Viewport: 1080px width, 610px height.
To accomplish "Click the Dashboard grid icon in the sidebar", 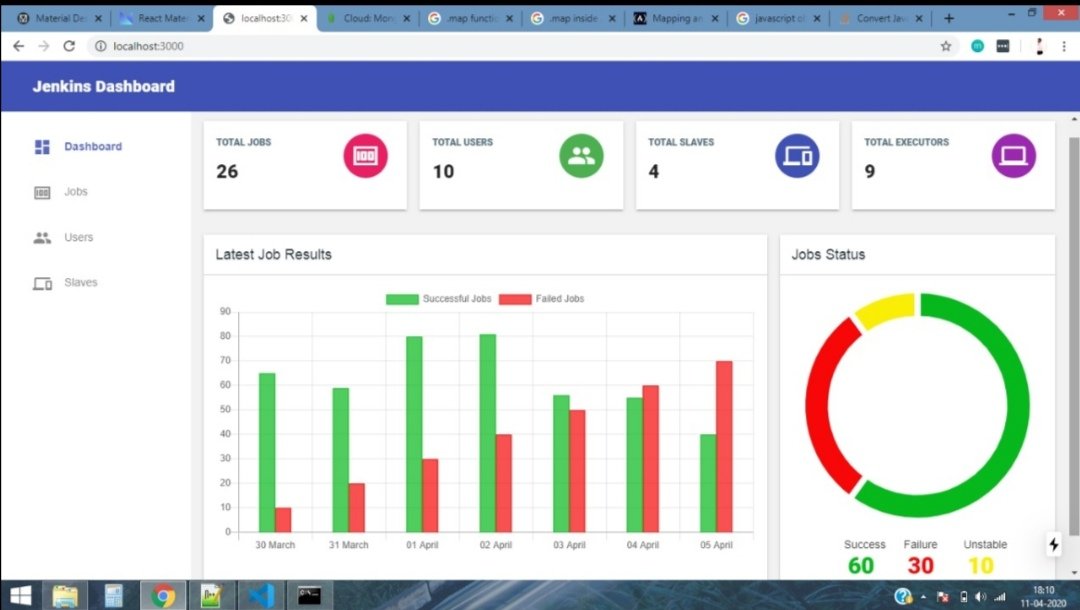I will (x=42, y=147).
